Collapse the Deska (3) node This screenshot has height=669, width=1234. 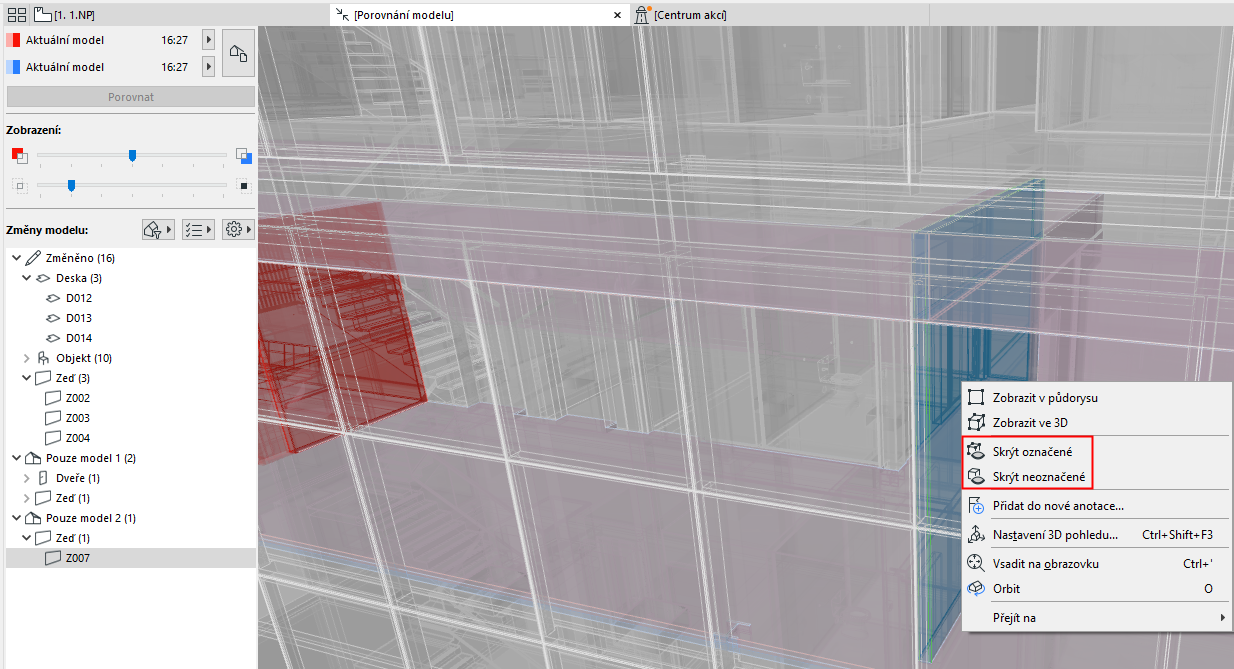(x=27, y=278)
